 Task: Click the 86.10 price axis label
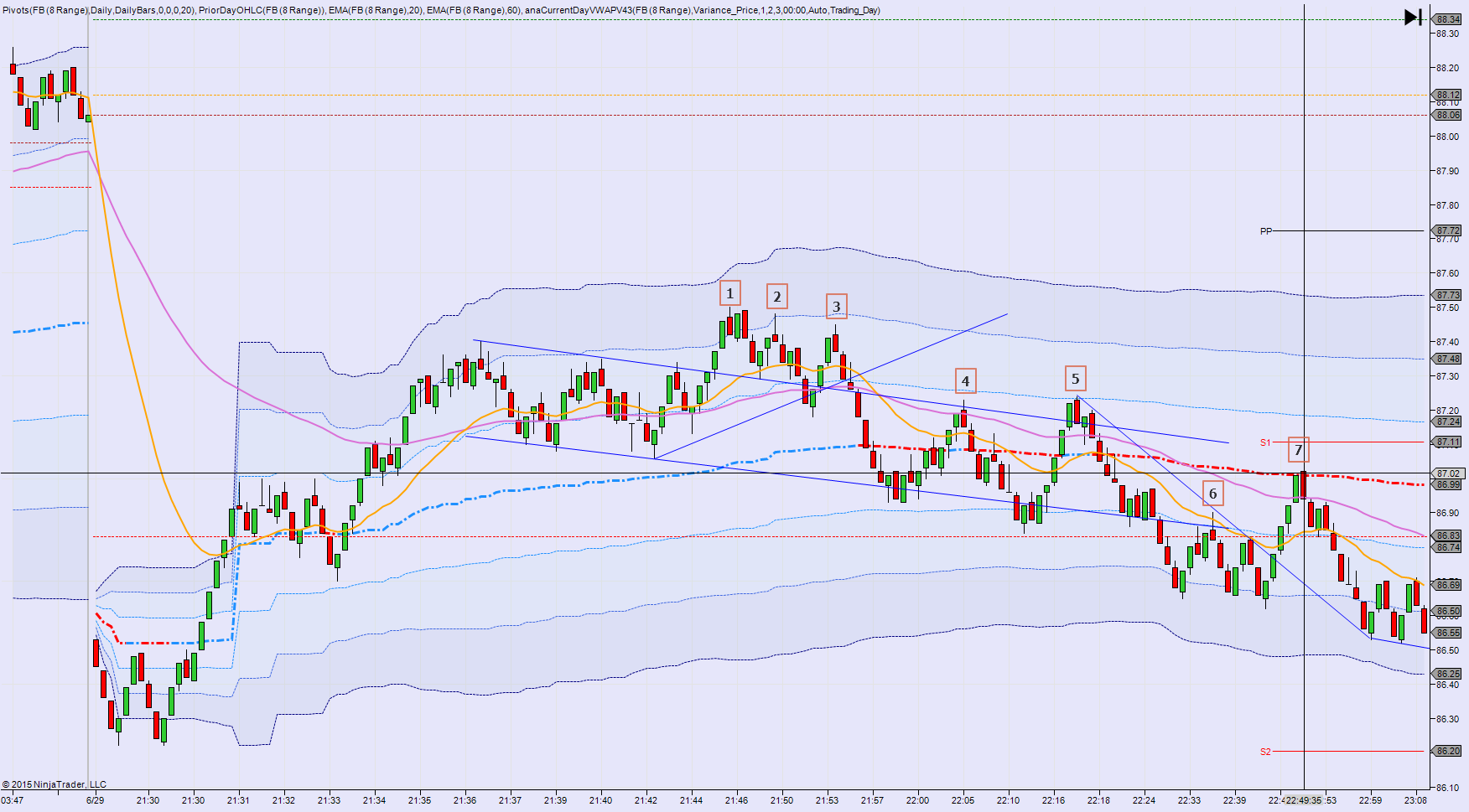pos(1447,787)
